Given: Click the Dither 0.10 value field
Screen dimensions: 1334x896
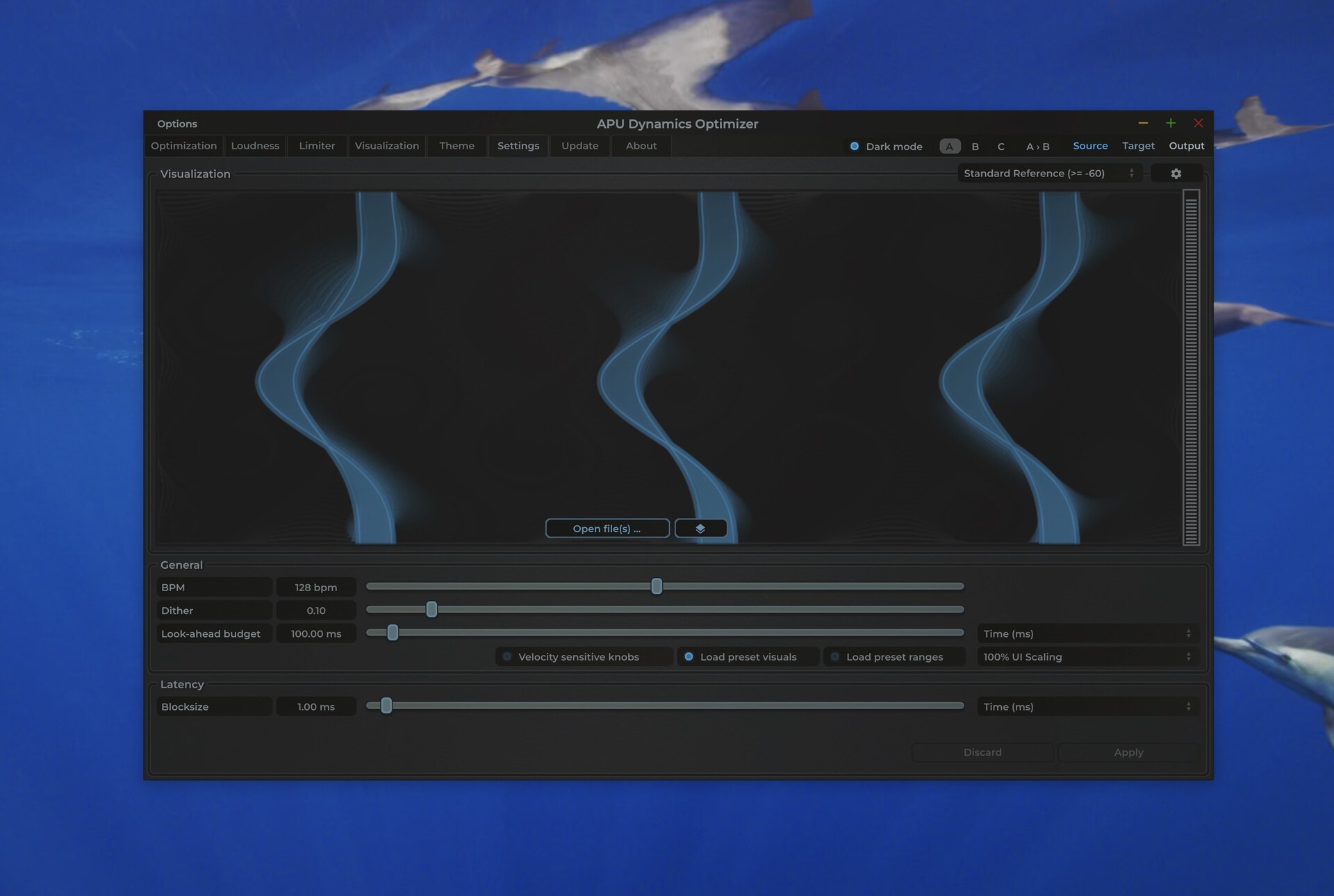Looking at the screenshot, I should point(316,611).
